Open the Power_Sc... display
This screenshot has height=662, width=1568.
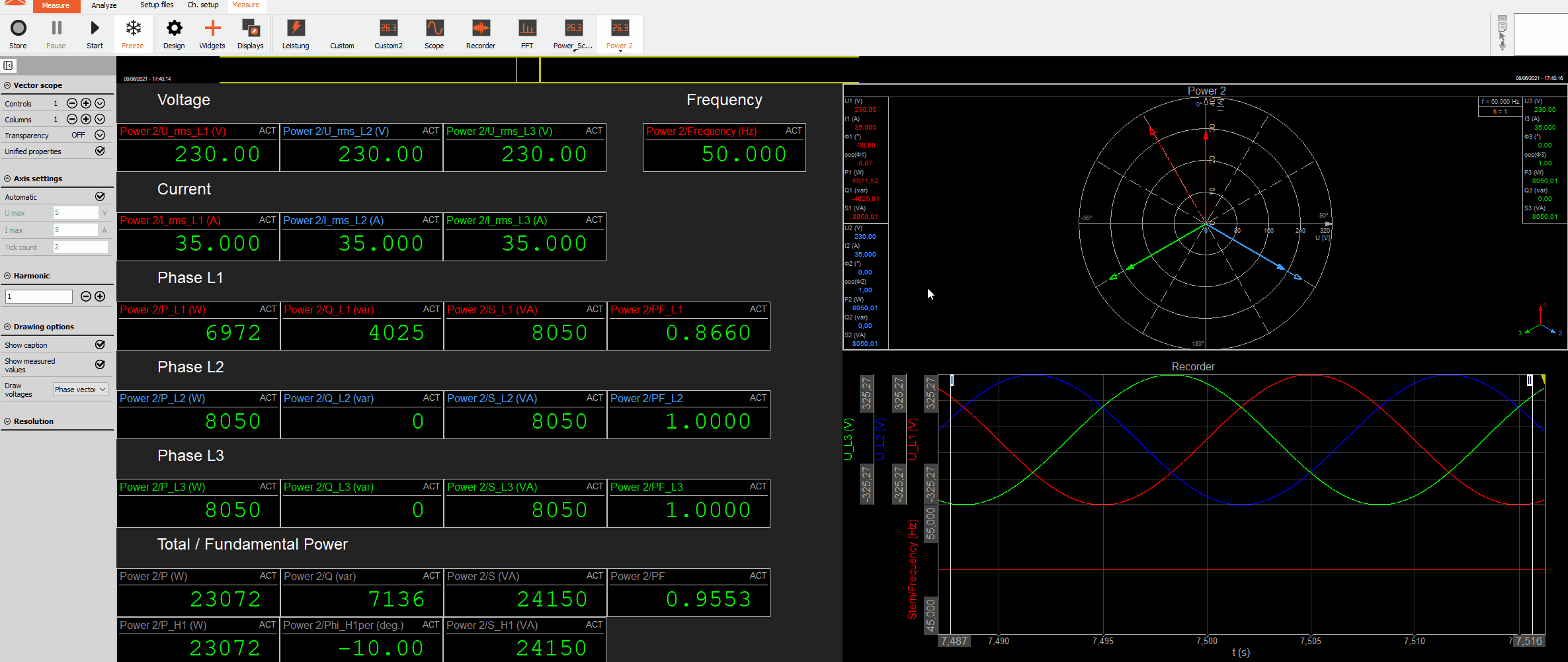coord(573,34)
